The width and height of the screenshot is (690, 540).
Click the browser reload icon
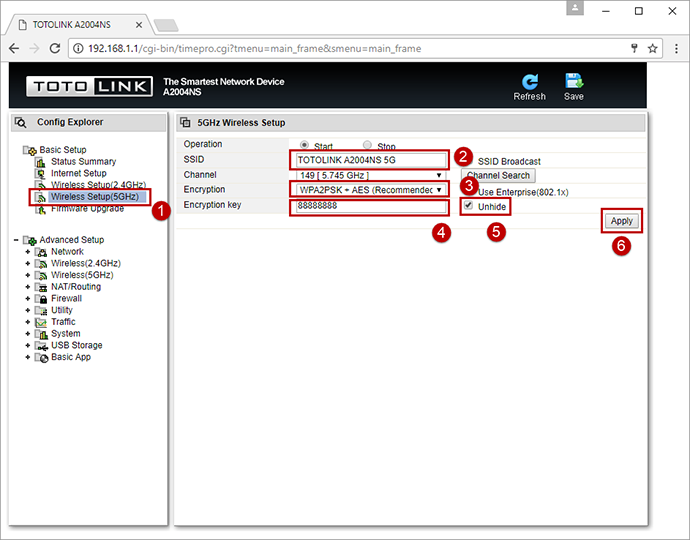coord(55,48)
